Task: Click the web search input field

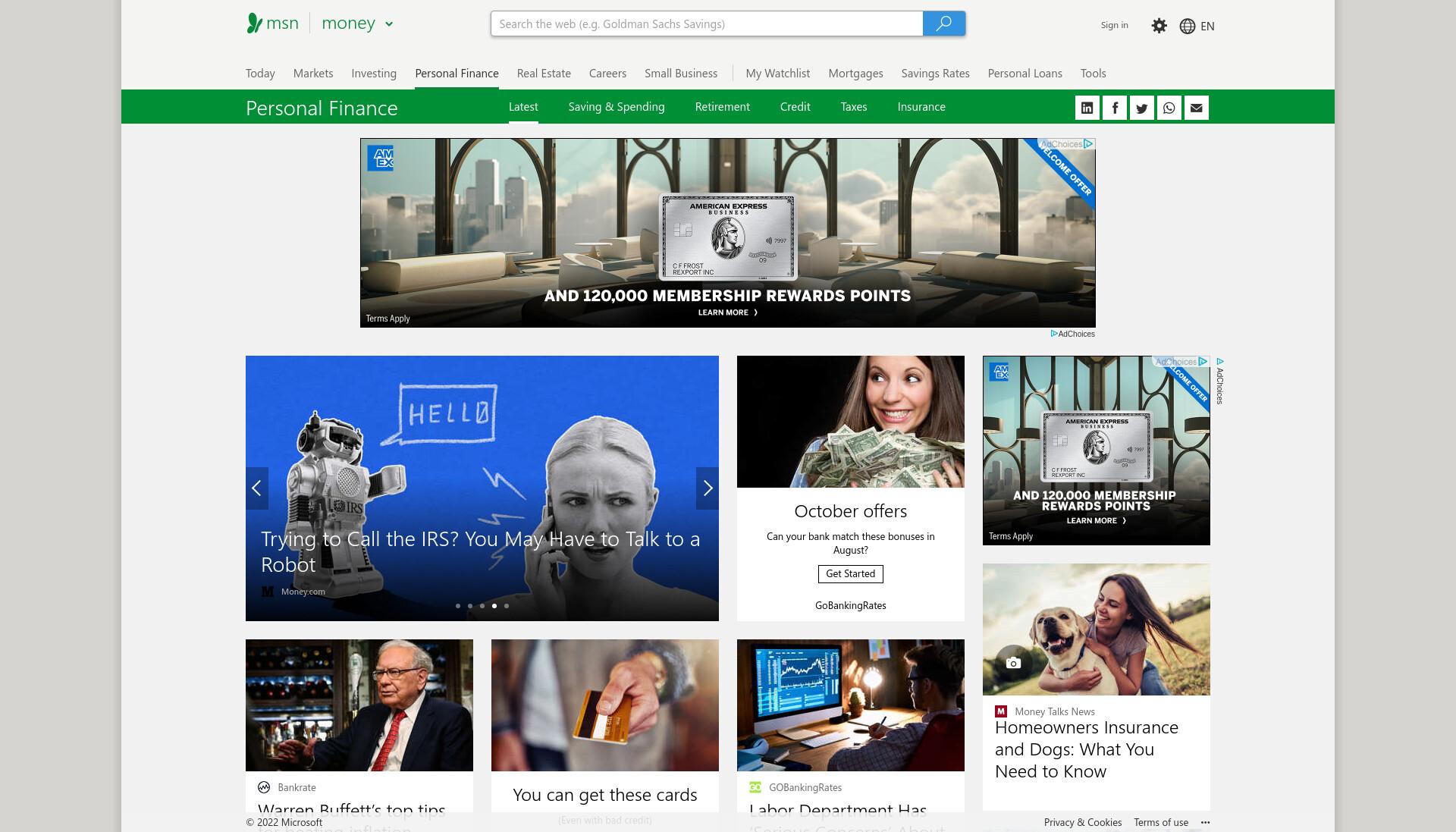Action: tap(707, 24)
